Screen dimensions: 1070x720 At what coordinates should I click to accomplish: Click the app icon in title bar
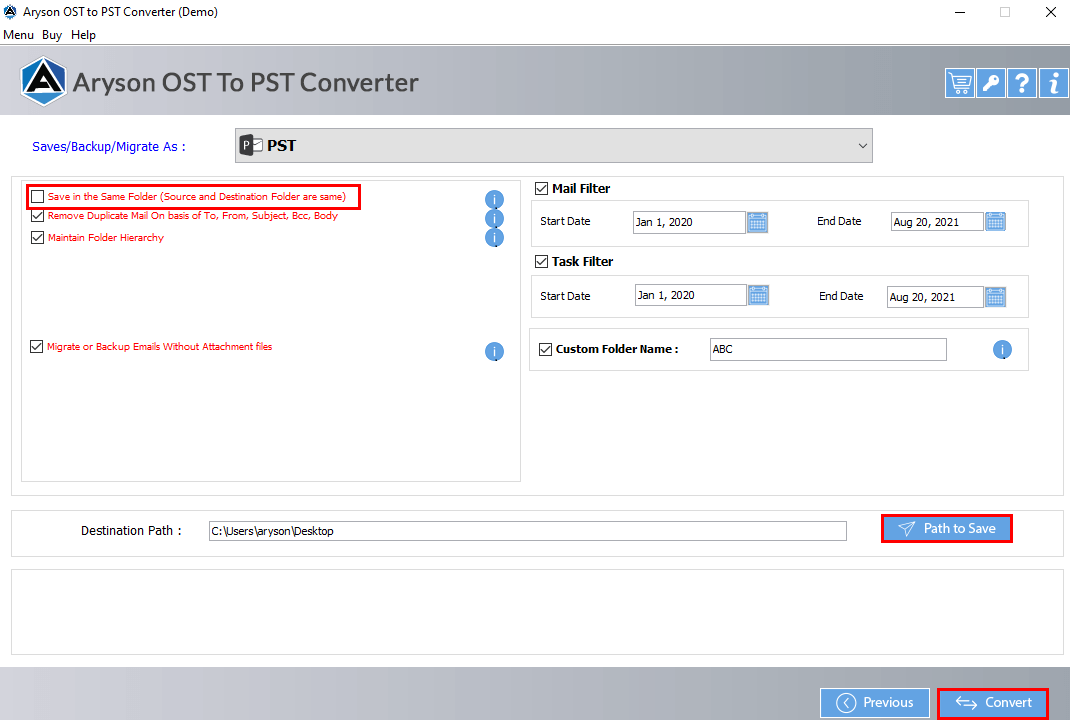(10, 12)
